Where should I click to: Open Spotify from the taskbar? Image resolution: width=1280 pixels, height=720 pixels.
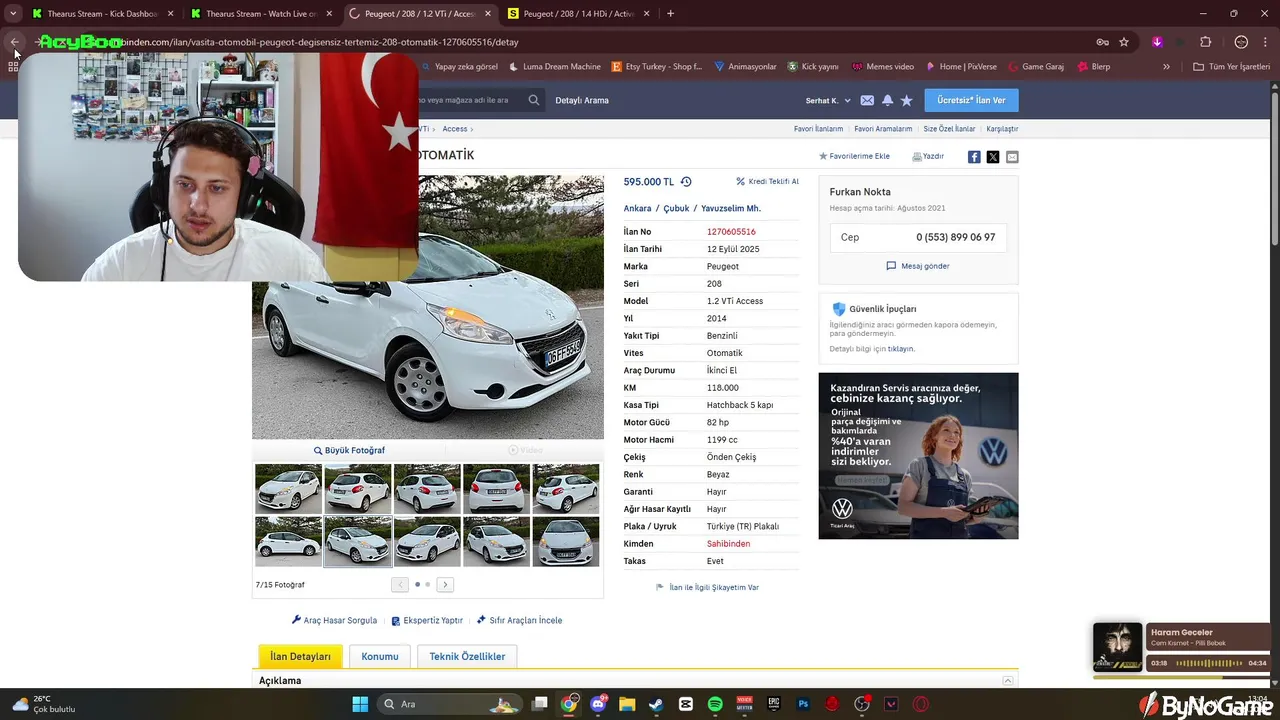coord(715,704)
